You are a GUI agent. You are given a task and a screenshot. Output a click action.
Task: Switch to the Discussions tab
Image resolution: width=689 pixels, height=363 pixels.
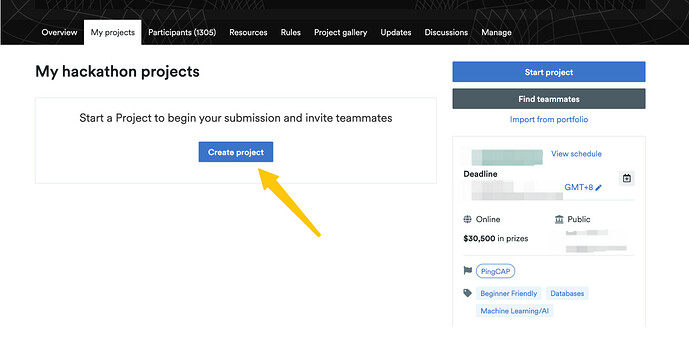[446, 32]
